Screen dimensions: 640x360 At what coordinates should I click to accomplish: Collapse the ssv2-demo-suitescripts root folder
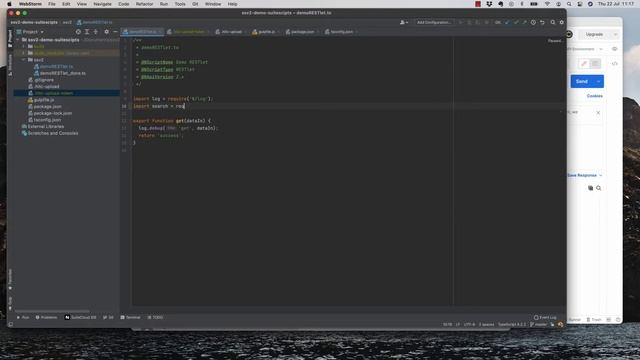(x=18, y=40)
